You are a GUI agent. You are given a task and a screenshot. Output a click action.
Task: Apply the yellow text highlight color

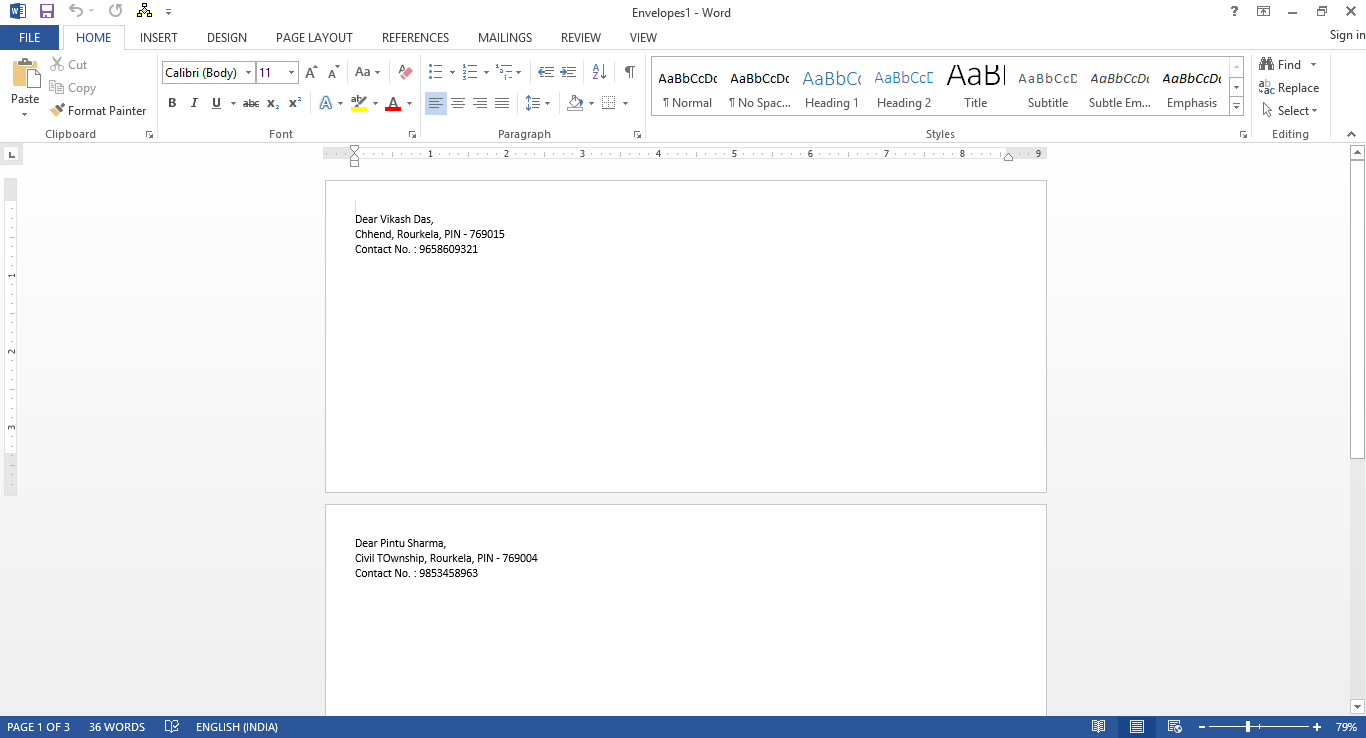coord(359,103)
